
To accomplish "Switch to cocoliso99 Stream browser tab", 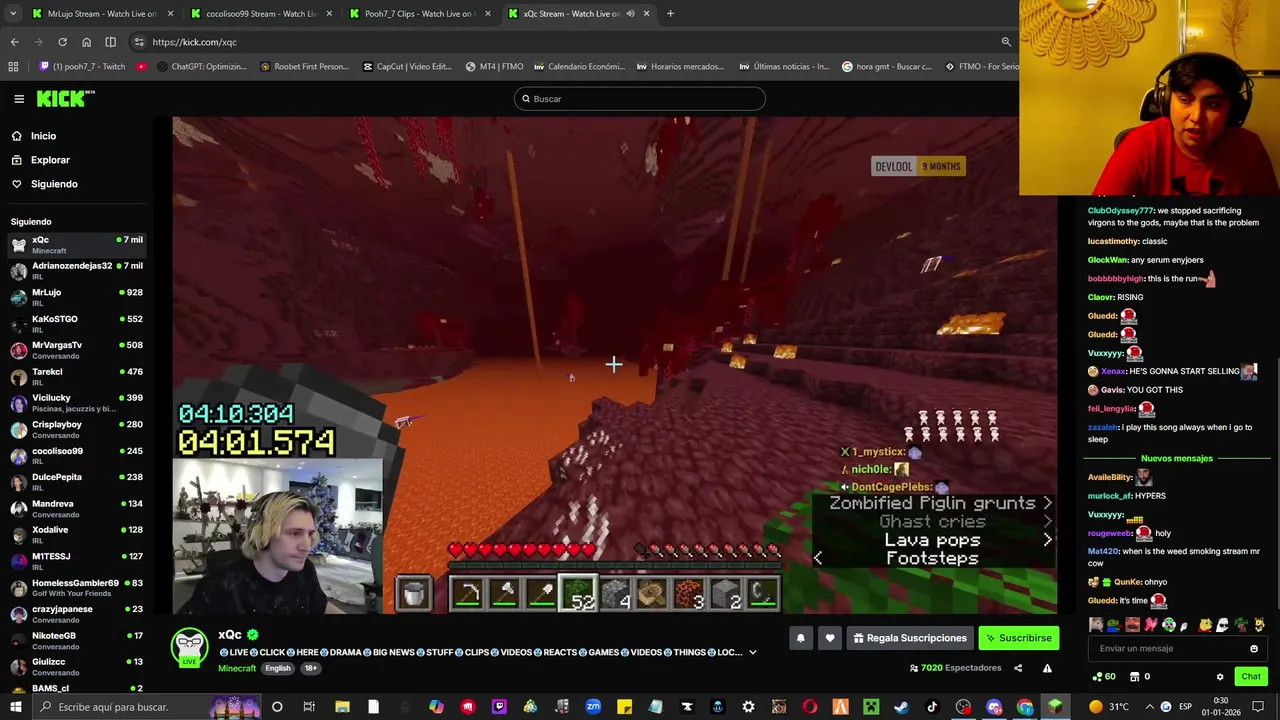I will coord(261,14).
